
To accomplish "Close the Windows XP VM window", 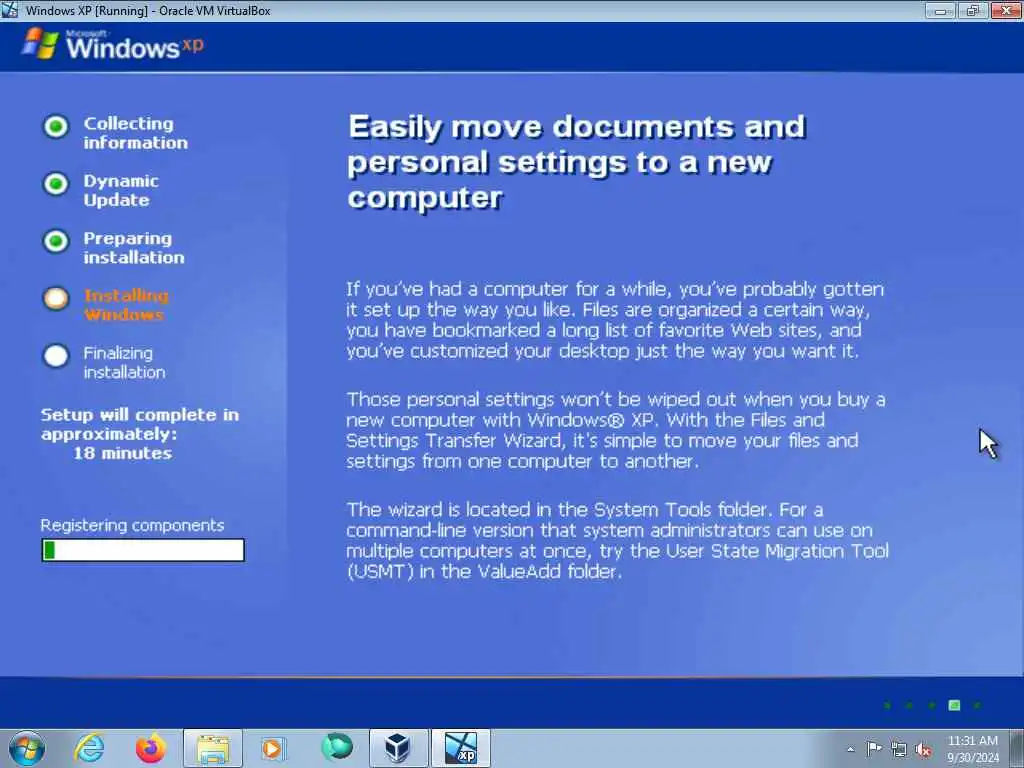I will pyautogui.click(x=1006, y=10).
